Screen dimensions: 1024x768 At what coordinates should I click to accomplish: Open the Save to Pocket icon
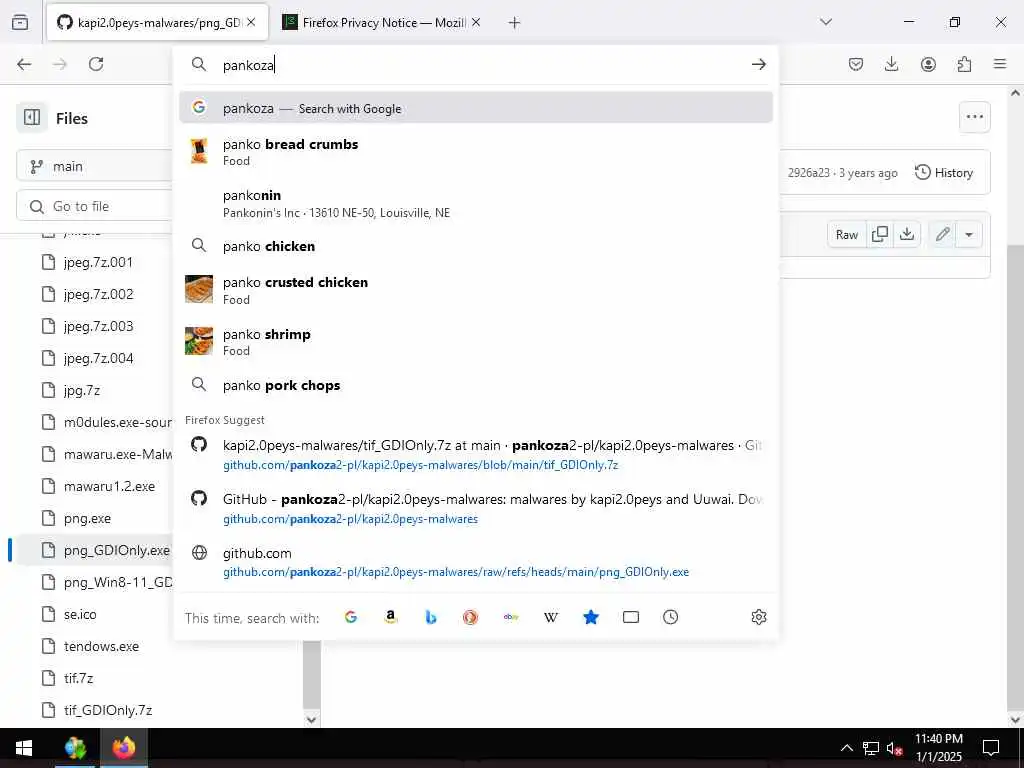click(856, 64)
